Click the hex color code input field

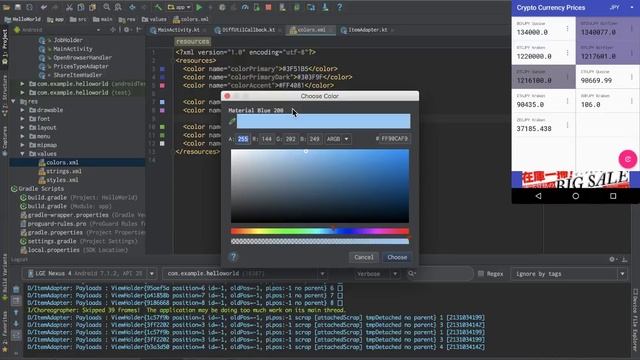395,139
